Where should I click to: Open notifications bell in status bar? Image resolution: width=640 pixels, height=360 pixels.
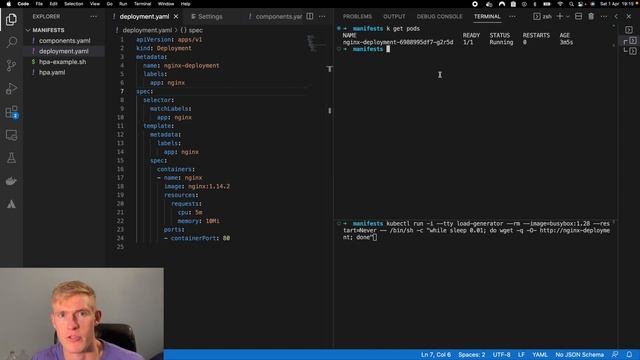pos(629,355)
